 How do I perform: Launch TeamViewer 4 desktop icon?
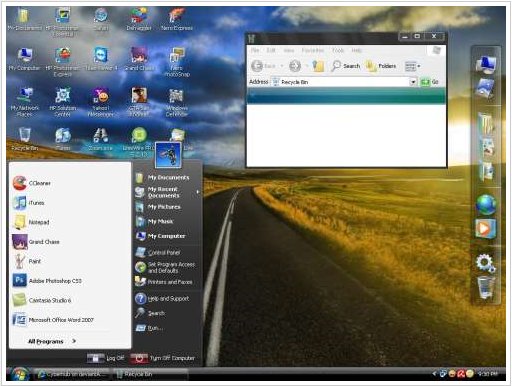(101, 59)
